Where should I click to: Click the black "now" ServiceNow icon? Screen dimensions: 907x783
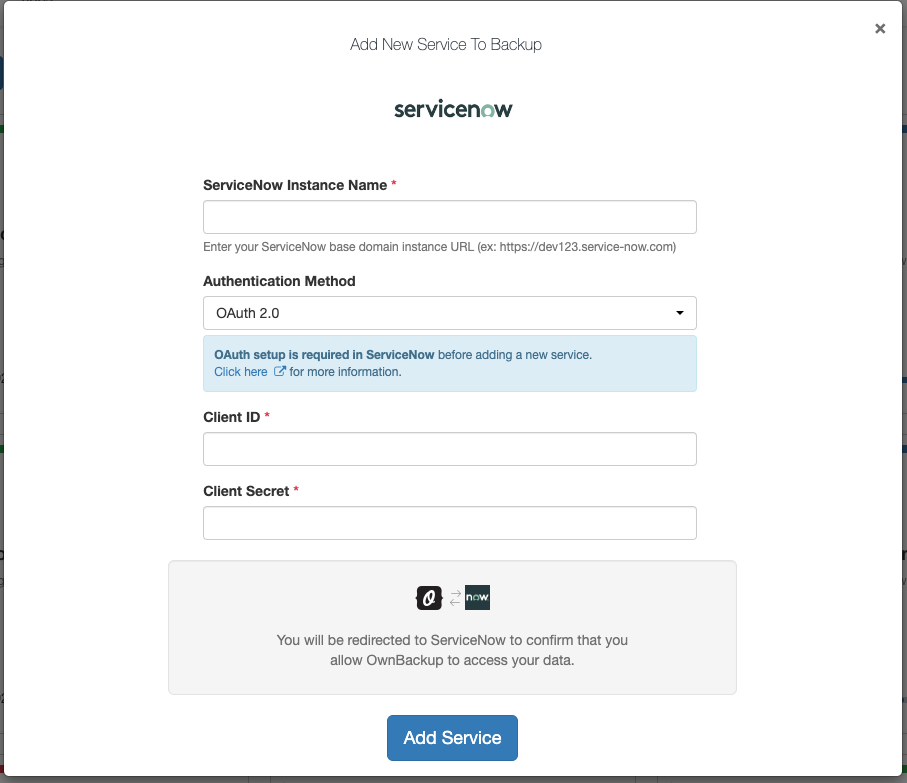pos(477,597)
